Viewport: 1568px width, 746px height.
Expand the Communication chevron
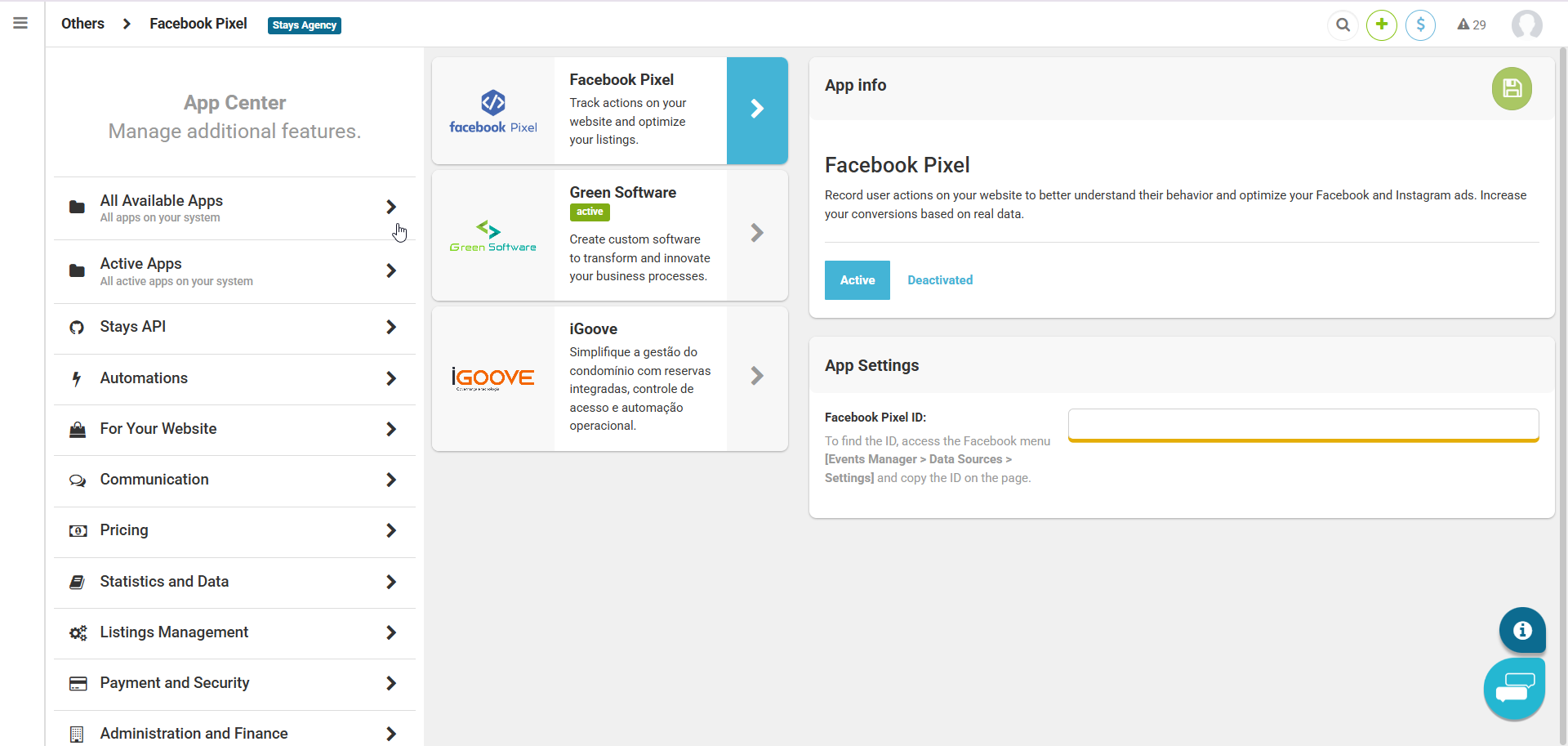(x=391, y=480)
